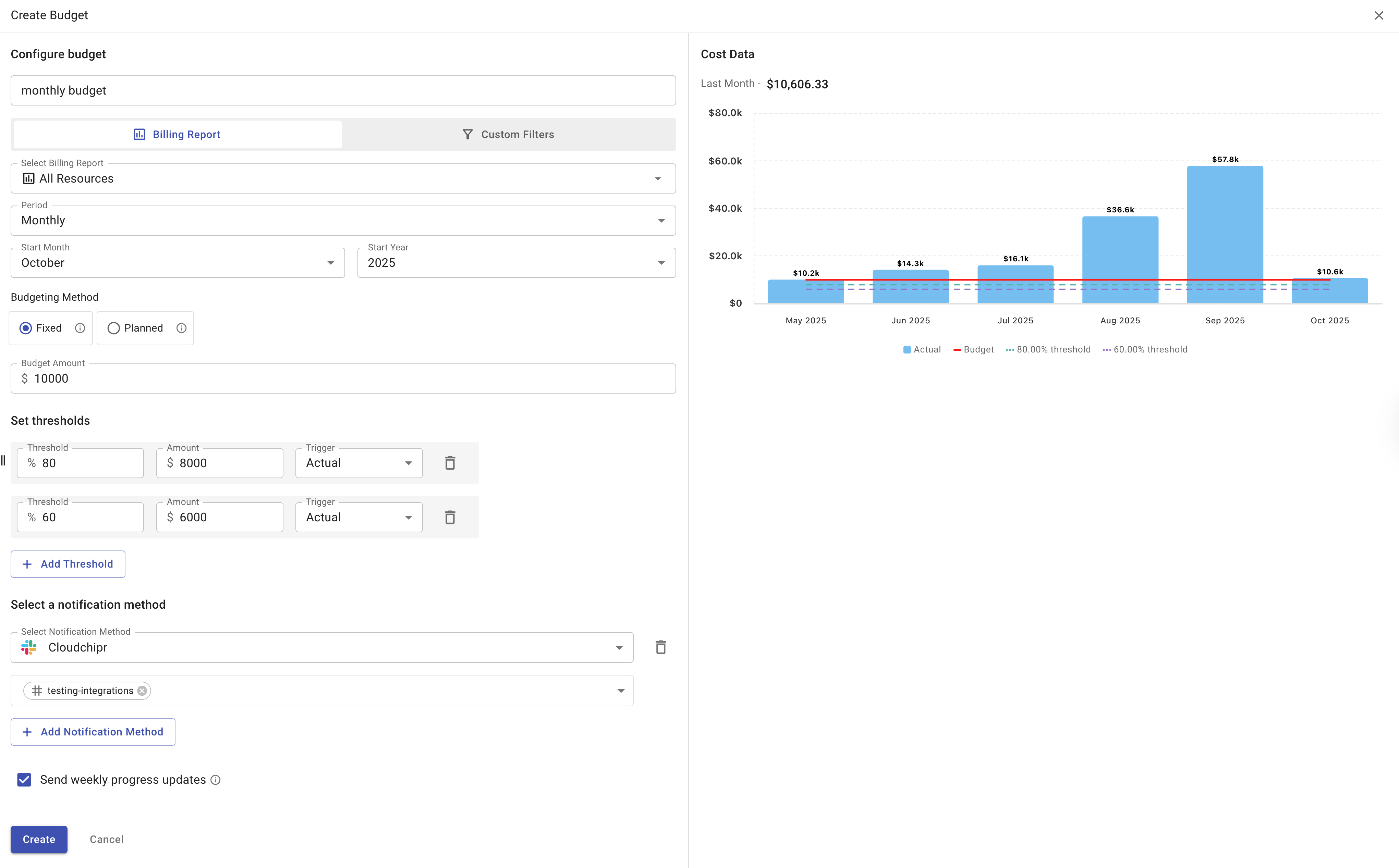Select the Billing Report tab
The height and width of the screenshot is (868, 1399).
pos(178,134)
